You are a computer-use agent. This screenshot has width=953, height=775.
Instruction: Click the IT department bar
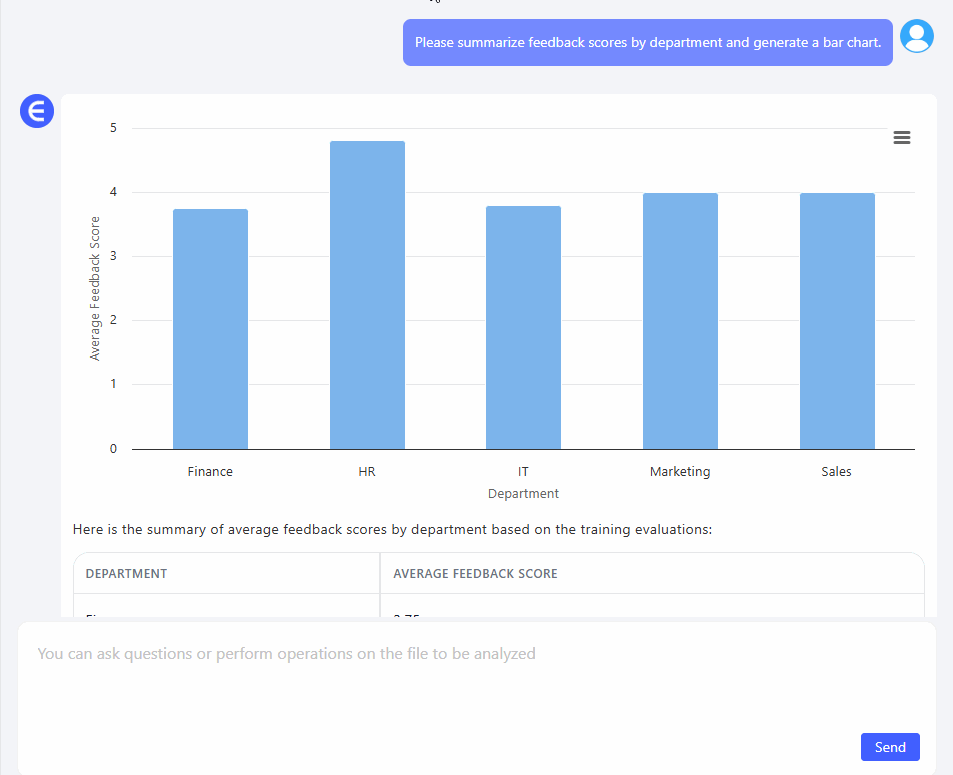[523, 327]
